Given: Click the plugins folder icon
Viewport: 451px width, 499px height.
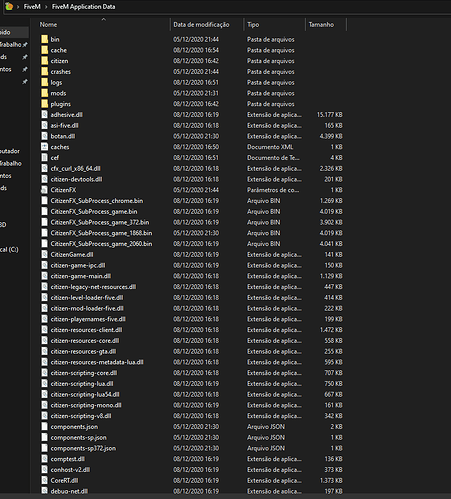Looking at the screenshot, I should (45, 104).
